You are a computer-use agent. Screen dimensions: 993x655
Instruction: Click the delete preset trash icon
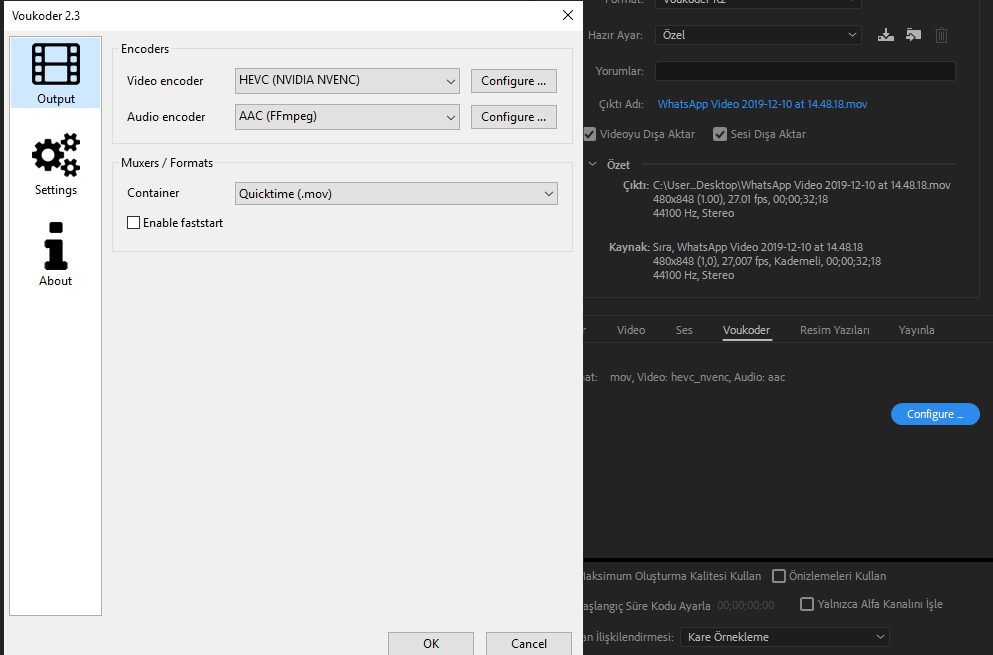[x=941, y=35]
